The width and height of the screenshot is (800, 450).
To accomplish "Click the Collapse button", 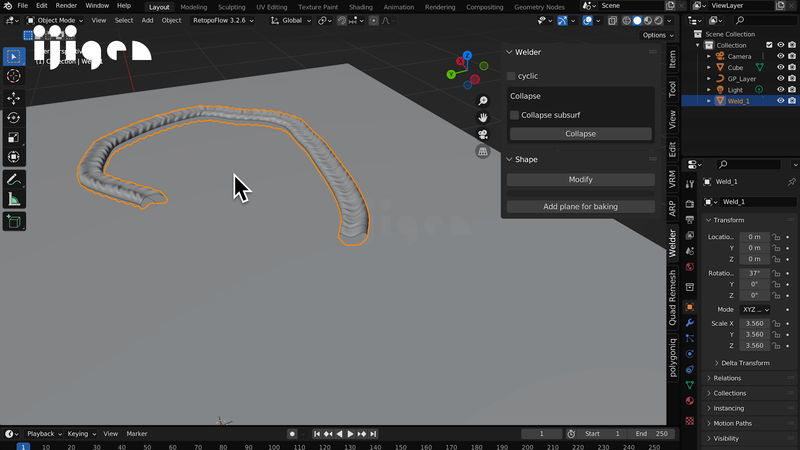I will point(581,134).
